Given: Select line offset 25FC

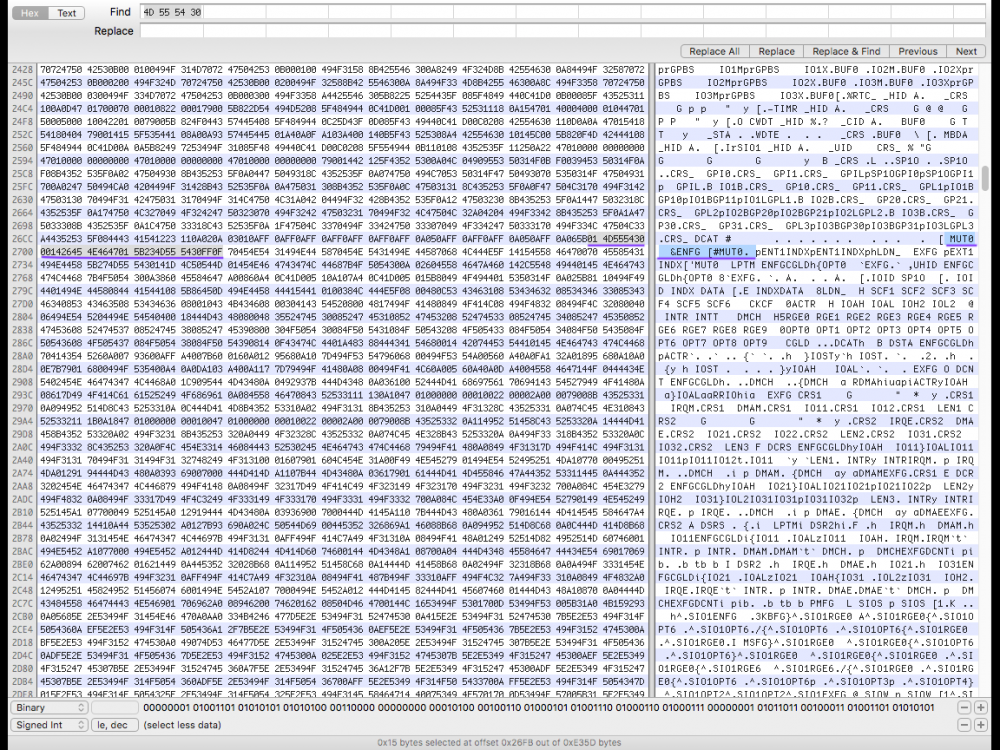Looking at the screenshot, I should coord(22,186).
